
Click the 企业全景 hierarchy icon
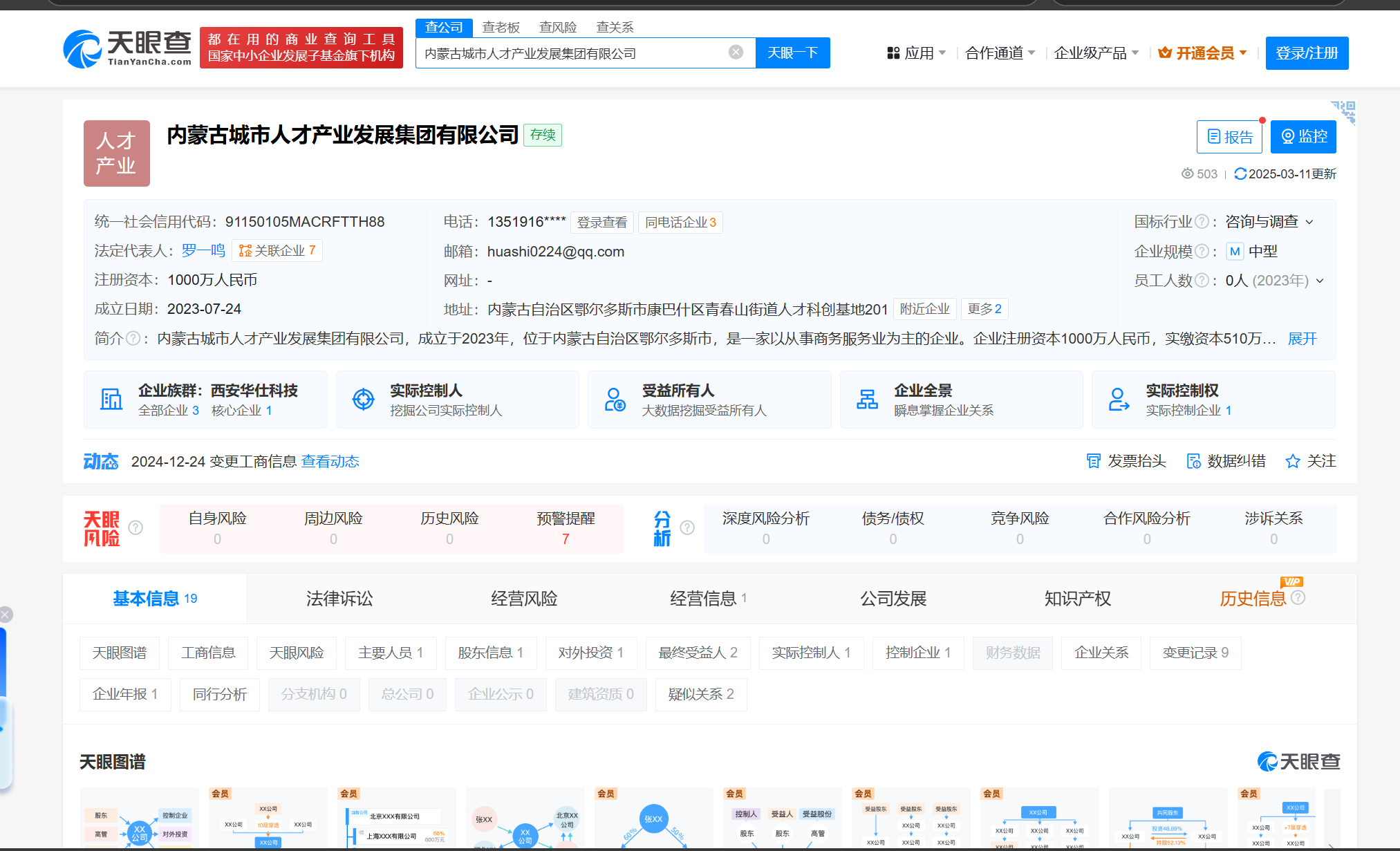pyautogui.click(x=867, y=400)
